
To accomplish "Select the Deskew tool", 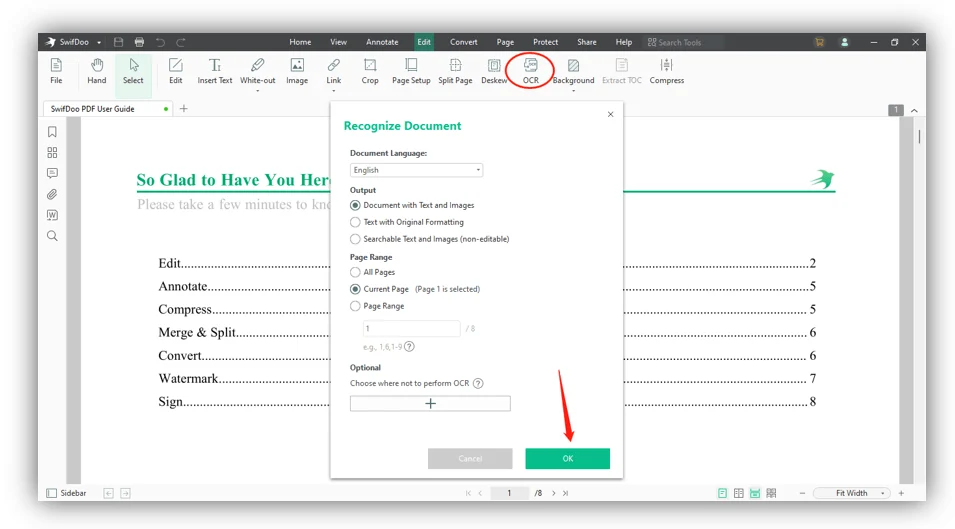I will point(494,71).
